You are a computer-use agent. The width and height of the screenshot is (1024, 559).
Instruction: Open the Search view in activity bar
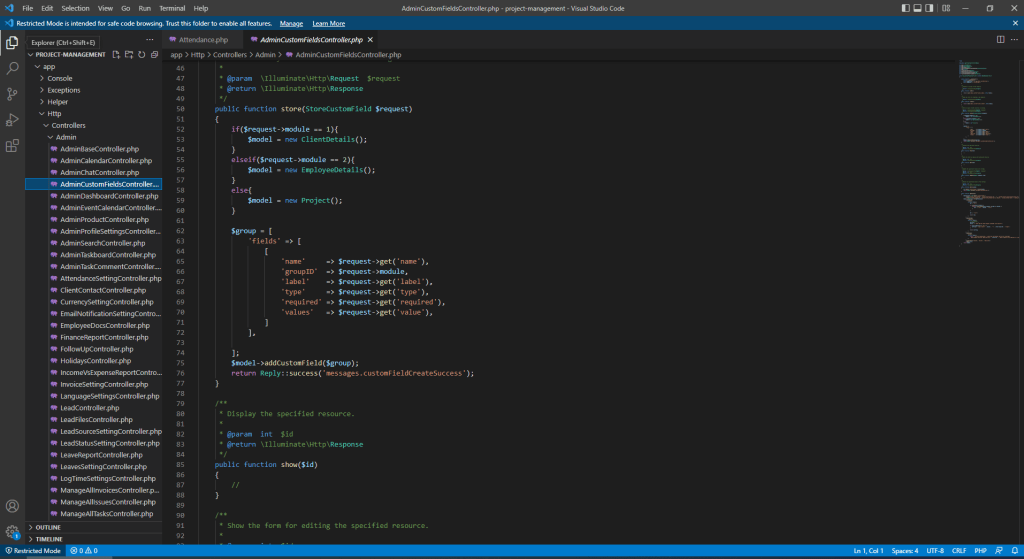coord(12,68)
